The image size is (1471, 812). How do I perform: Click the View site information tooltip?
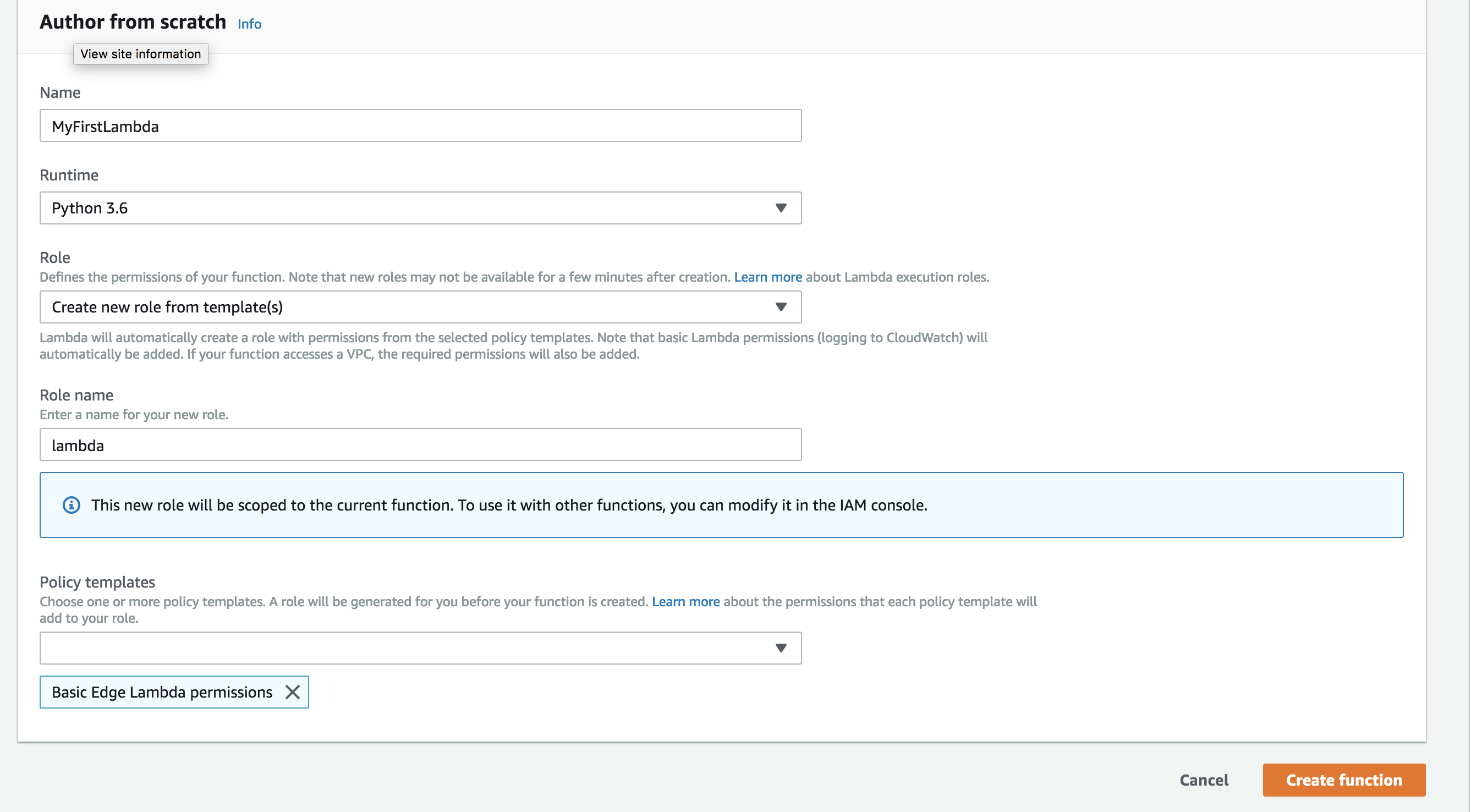(140, 54)
